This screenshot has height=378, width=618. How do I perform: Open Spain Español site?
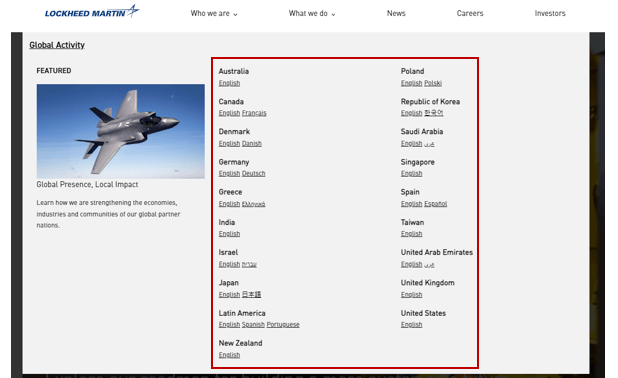click(x=436, y=204)
